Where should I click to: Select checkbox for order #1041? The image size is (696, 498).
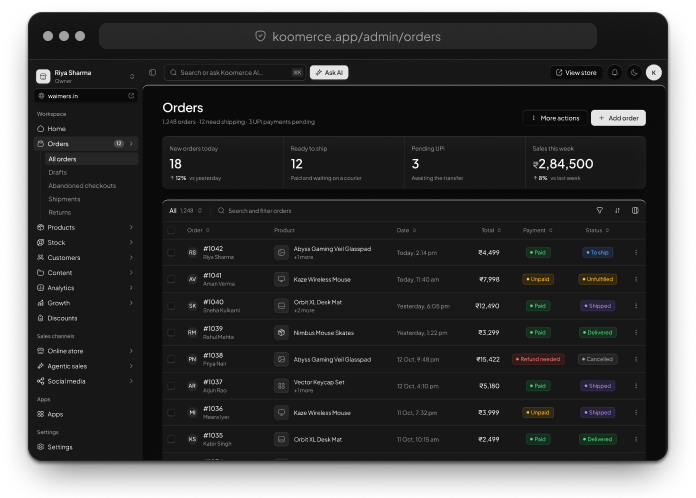171,279
